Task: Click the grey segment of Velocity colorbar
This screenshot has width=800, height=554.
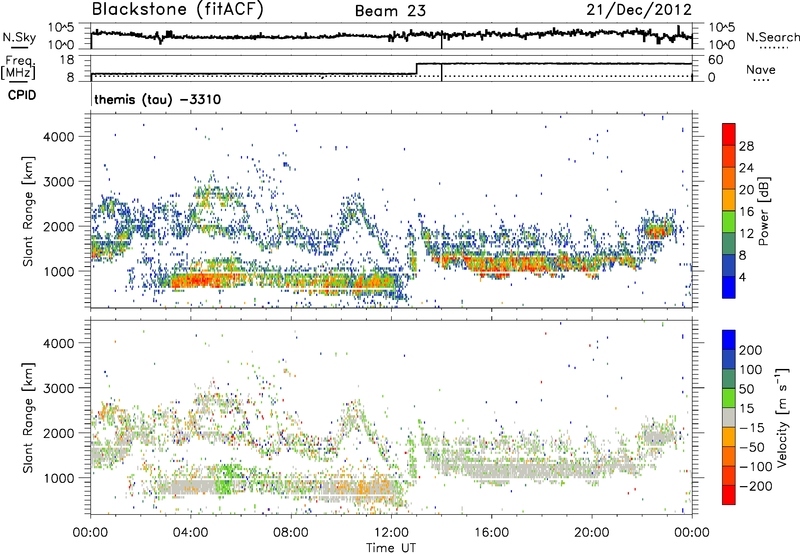Action: 729,418
